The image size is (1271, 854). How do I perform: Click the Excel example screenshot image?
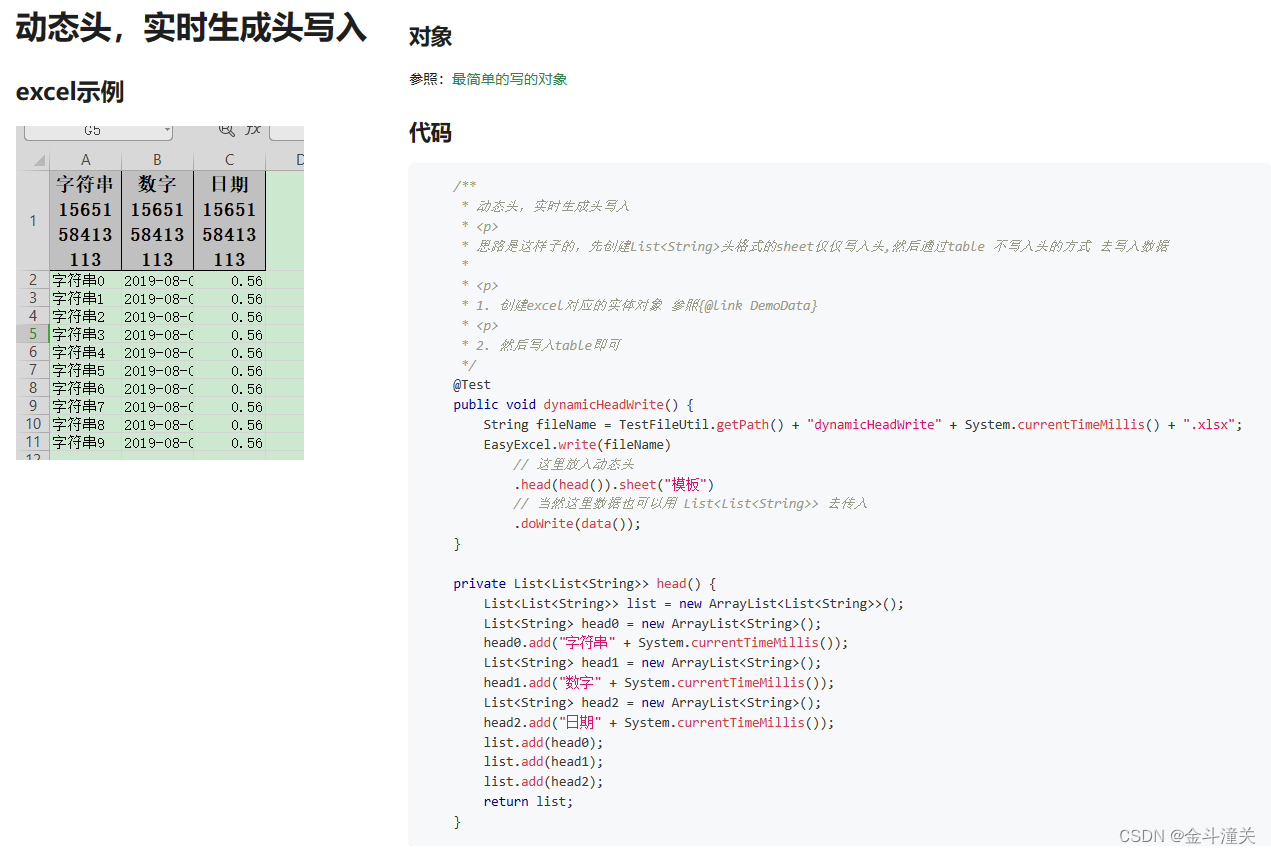click(x=159, y=290)
